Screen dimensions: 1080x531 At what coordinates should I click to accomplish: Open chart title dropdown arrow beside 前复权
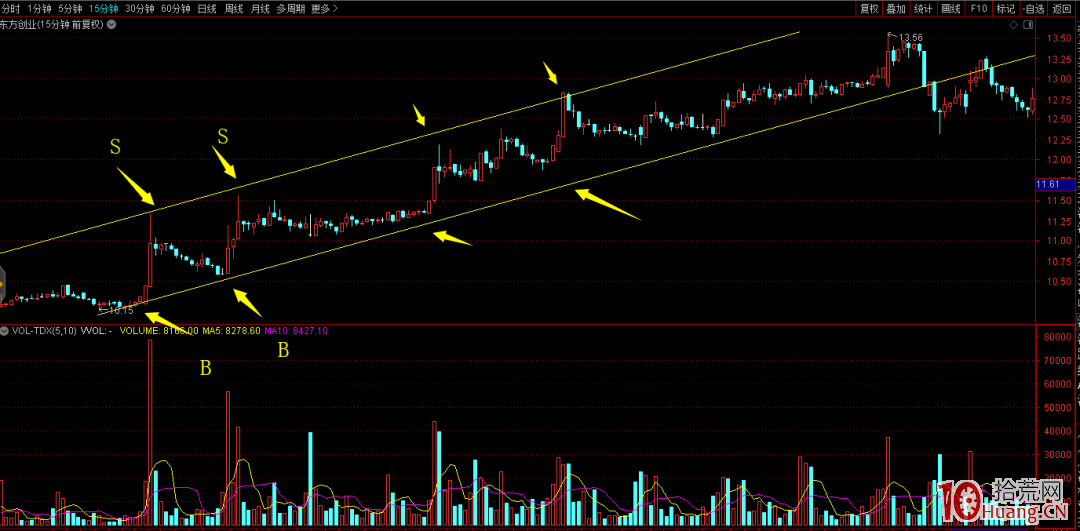tap(112, 24)
